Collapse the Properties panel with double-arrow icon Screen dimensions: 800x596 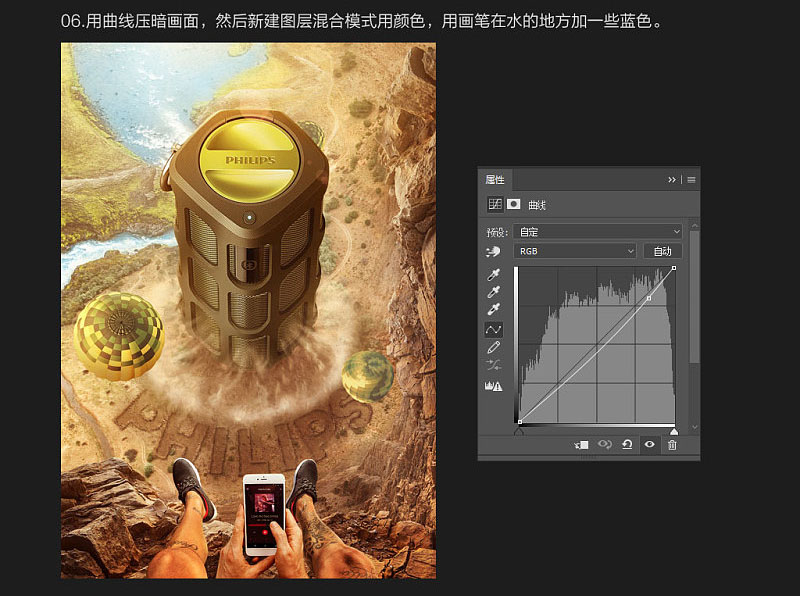tap(671, 180)
